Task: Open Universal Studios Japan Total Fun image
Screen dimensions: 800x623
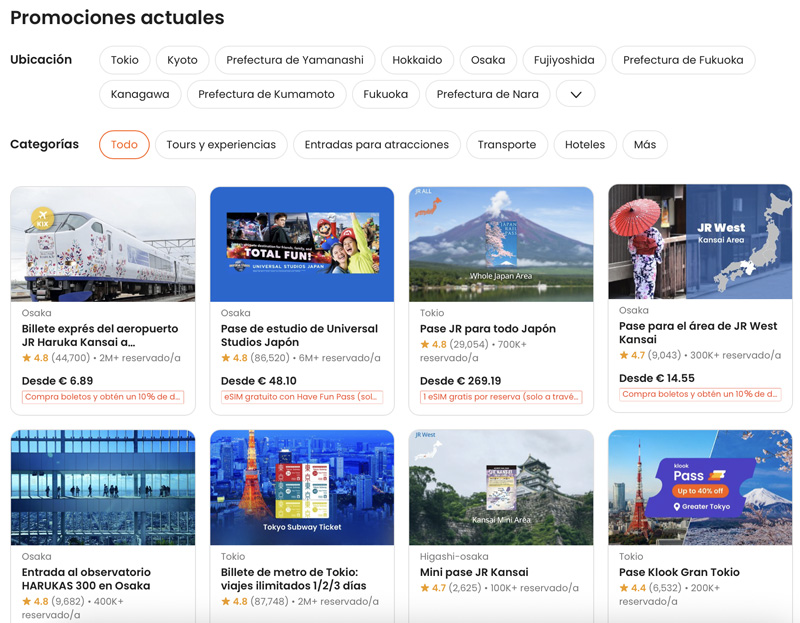Action: click(x=302, y=244)
